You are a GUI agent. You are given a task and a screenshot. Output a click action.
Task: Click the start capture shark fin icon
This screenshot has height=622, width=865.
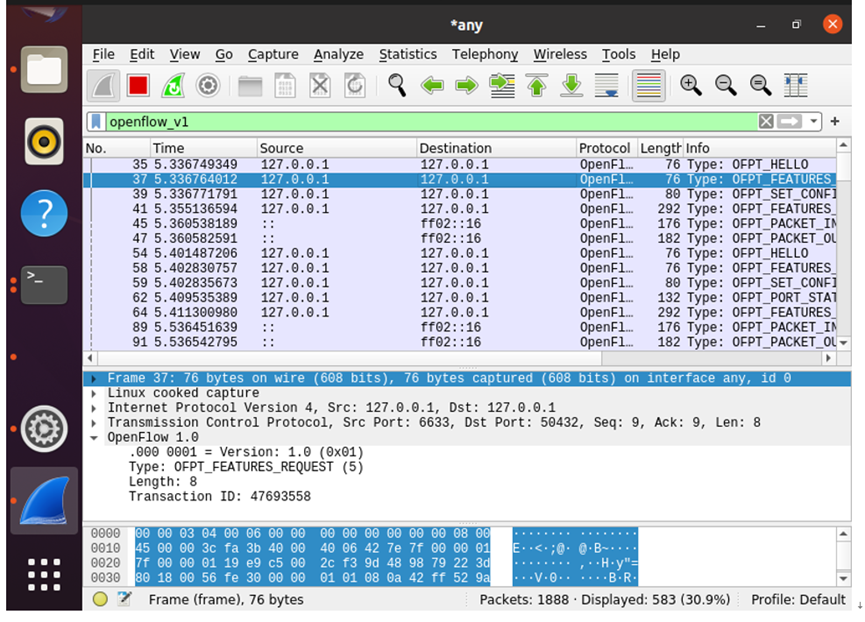(103, 85)
